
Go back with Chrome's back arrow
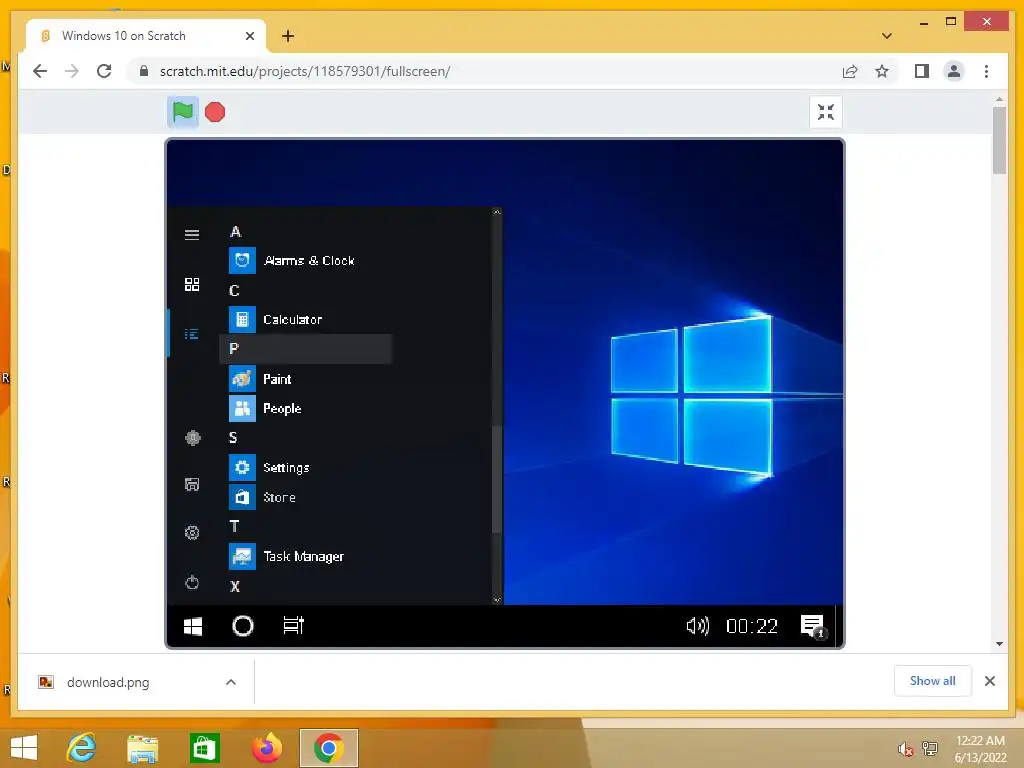click(x=40, y=71)
